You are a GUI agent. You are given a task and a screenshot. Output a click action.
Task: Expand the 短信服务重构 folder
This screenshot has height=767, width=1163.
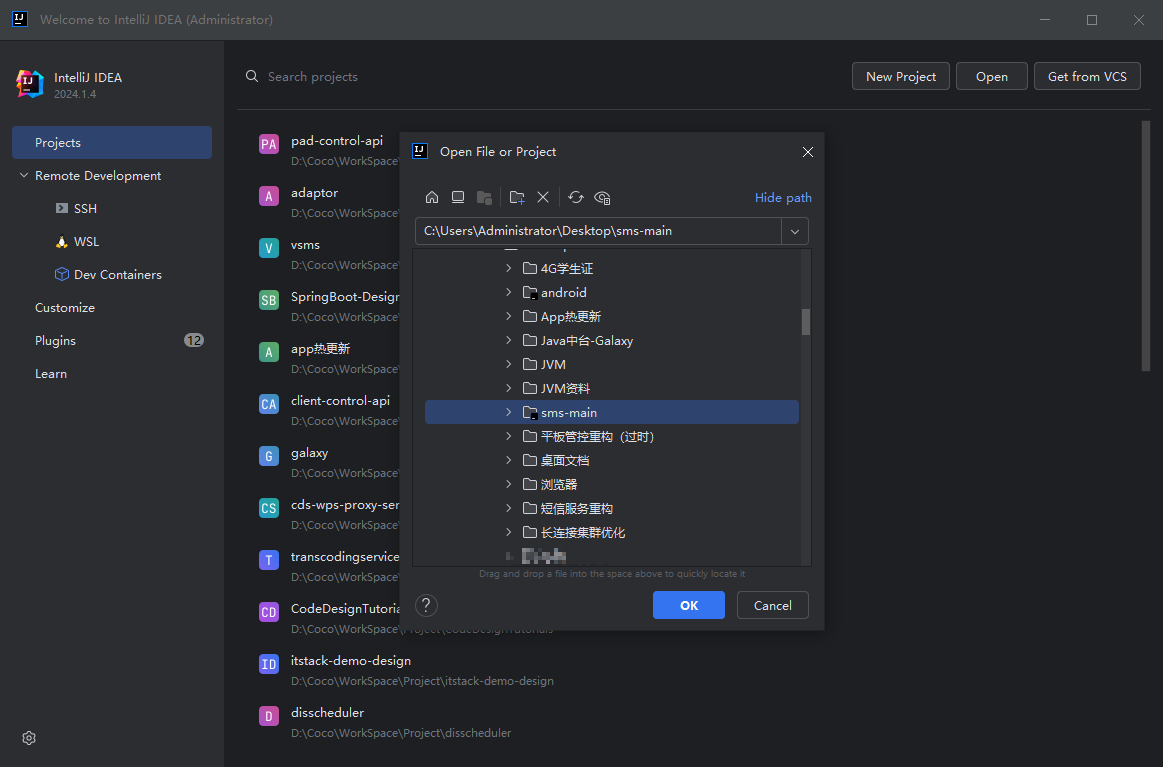508,508
